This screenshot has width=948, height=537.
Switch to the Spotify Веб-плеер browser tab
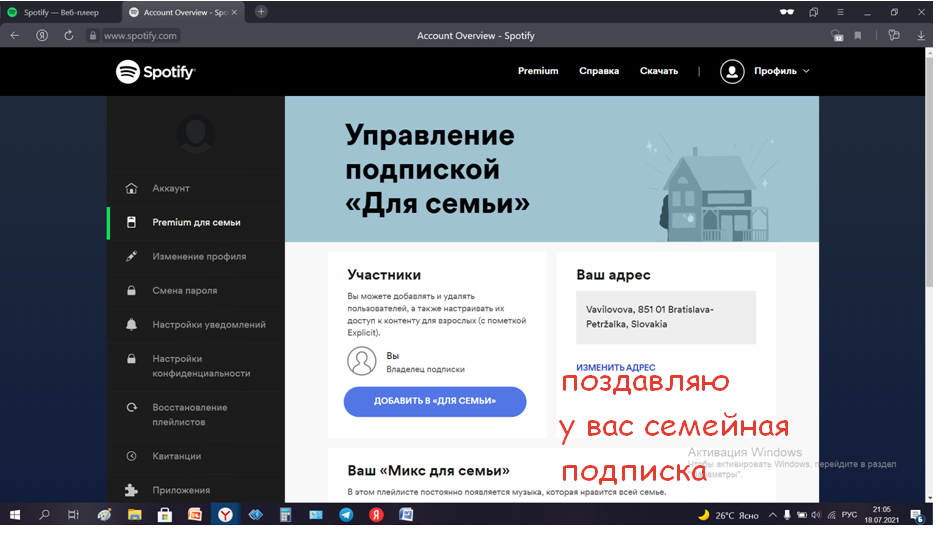60,12
